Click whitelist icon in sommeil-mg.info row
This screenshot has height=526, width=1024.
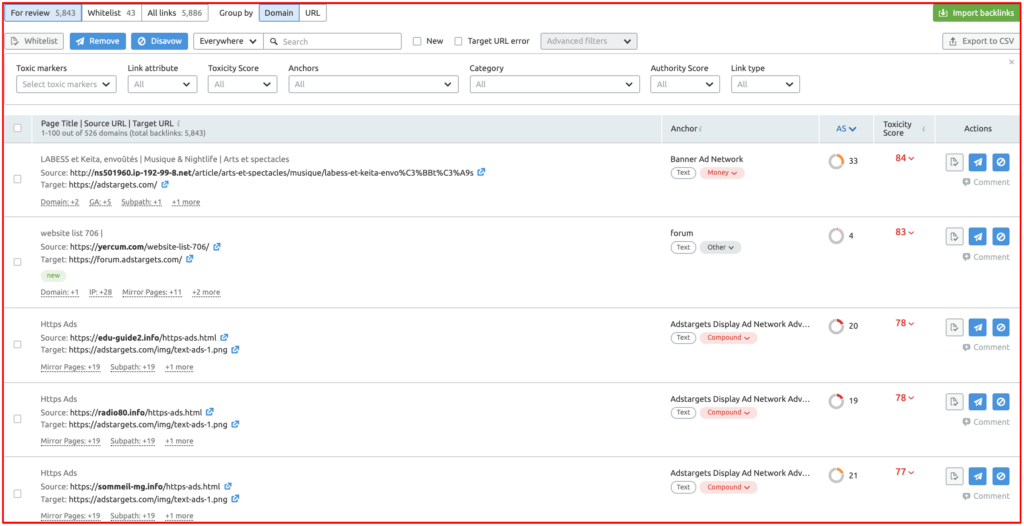[x=955, y=476]
